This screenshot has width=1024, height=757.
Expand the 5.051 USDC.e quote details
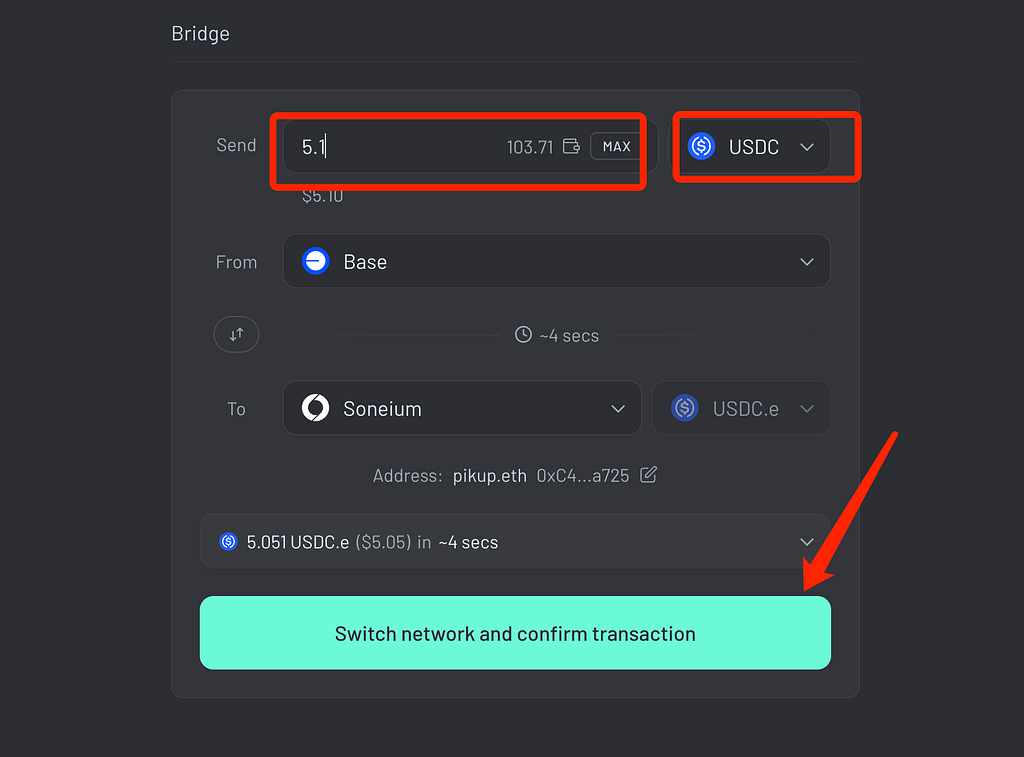(x=515, y=541)
